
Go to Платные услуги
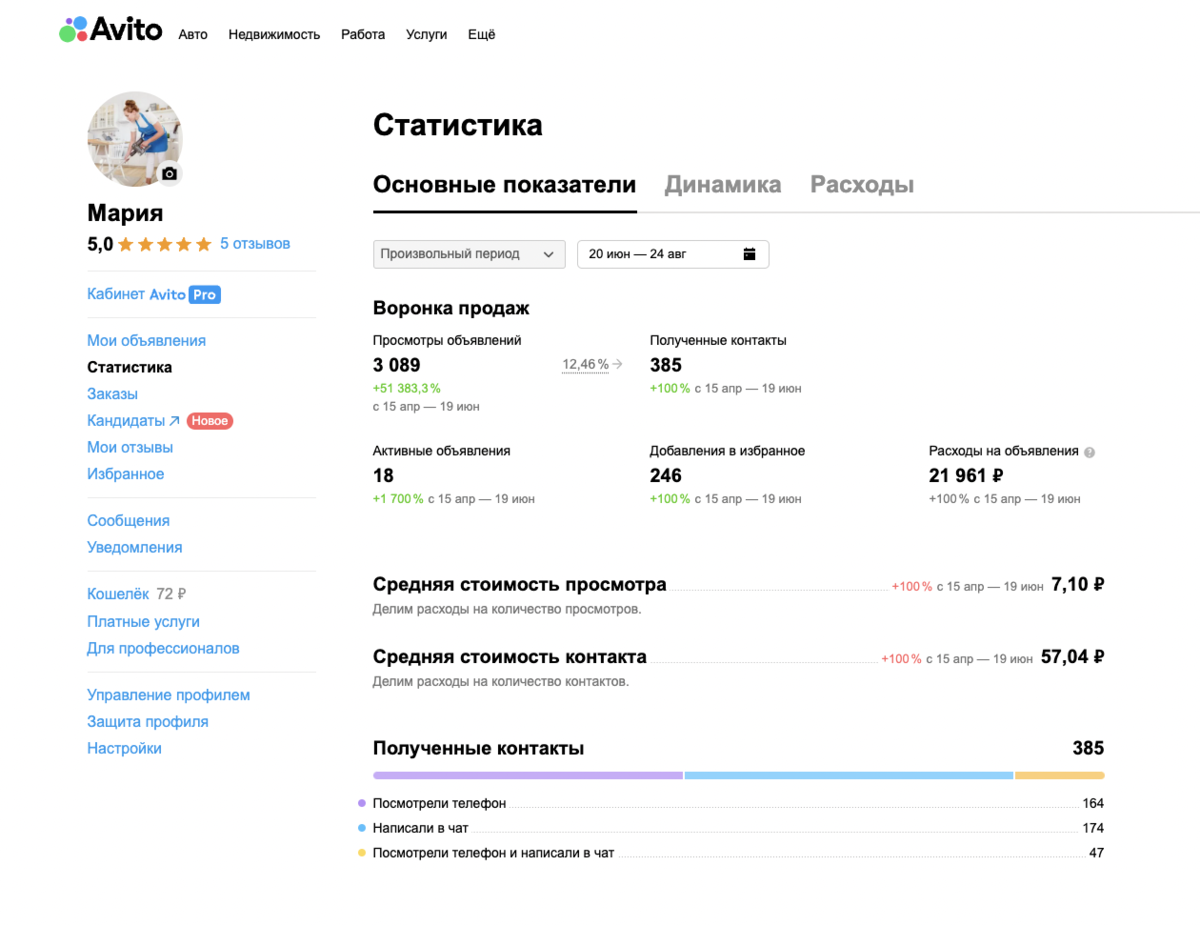pyautogui.click(x=143, y=621)
